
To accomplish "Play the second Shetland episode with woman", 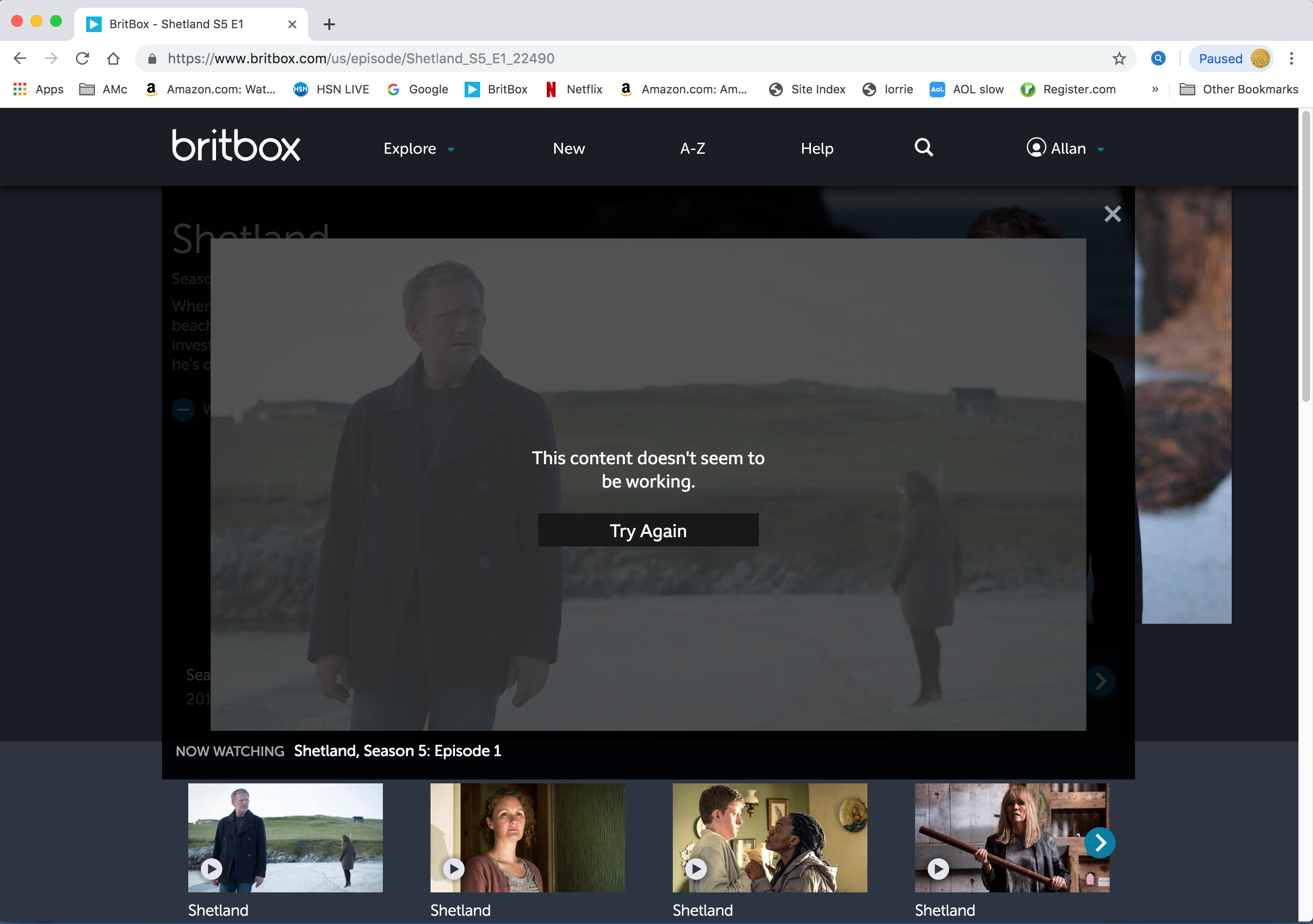I will (454, 869).
